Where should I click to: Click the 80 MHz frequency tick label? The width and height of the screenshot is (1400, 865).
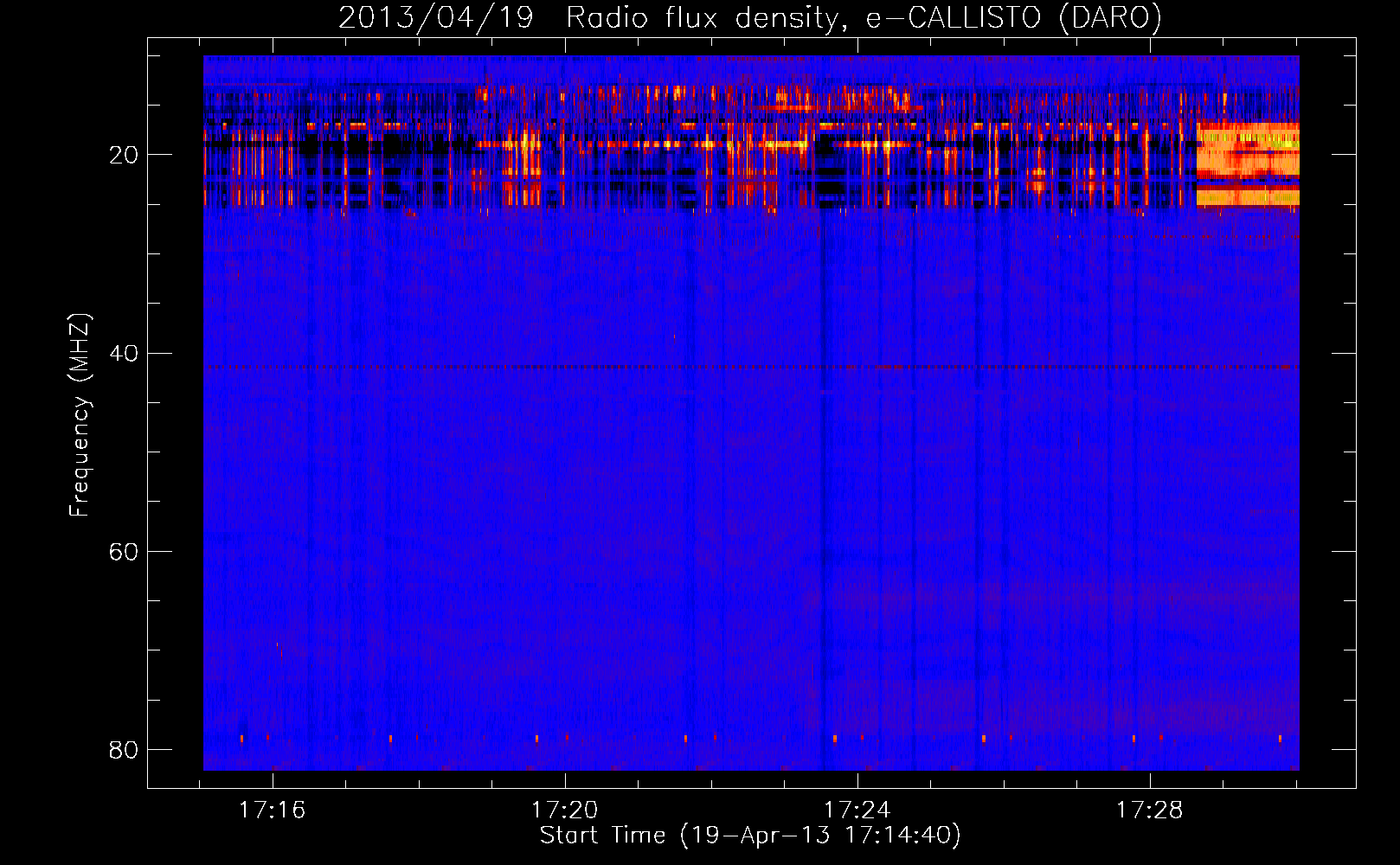[124, 749]
